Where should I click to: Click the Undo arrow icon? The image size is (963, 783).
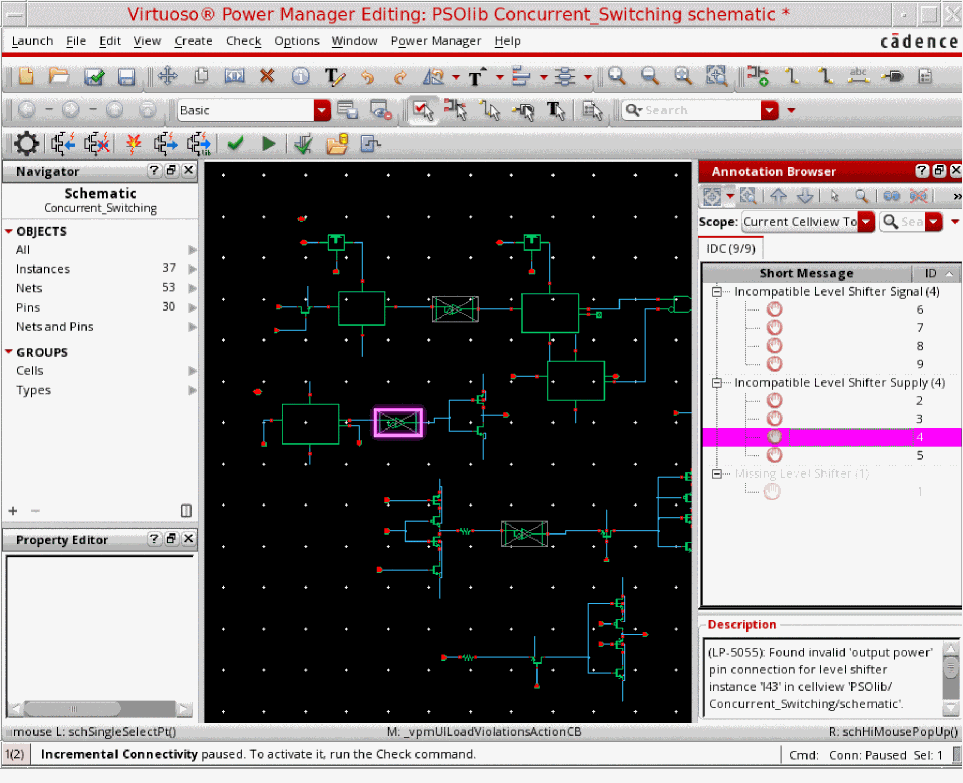click(x=367, y=77)
